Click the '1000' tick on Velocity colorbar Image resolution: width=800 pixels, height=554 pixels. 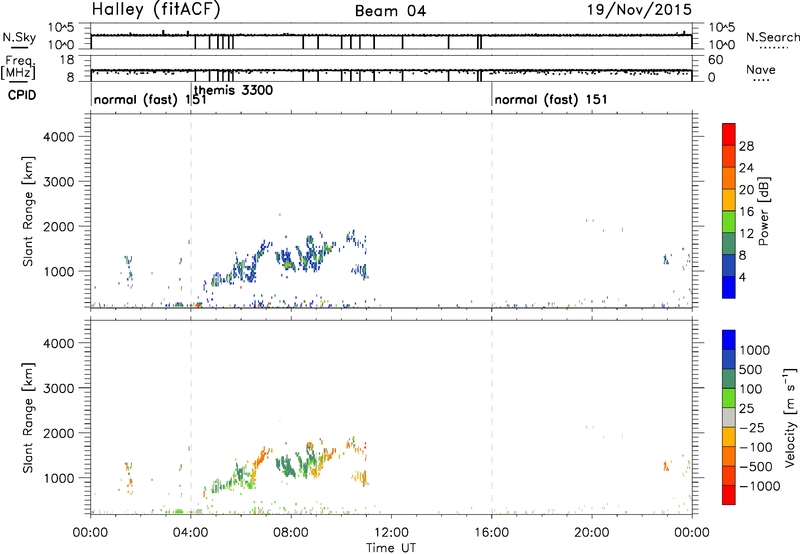point(754,350)
